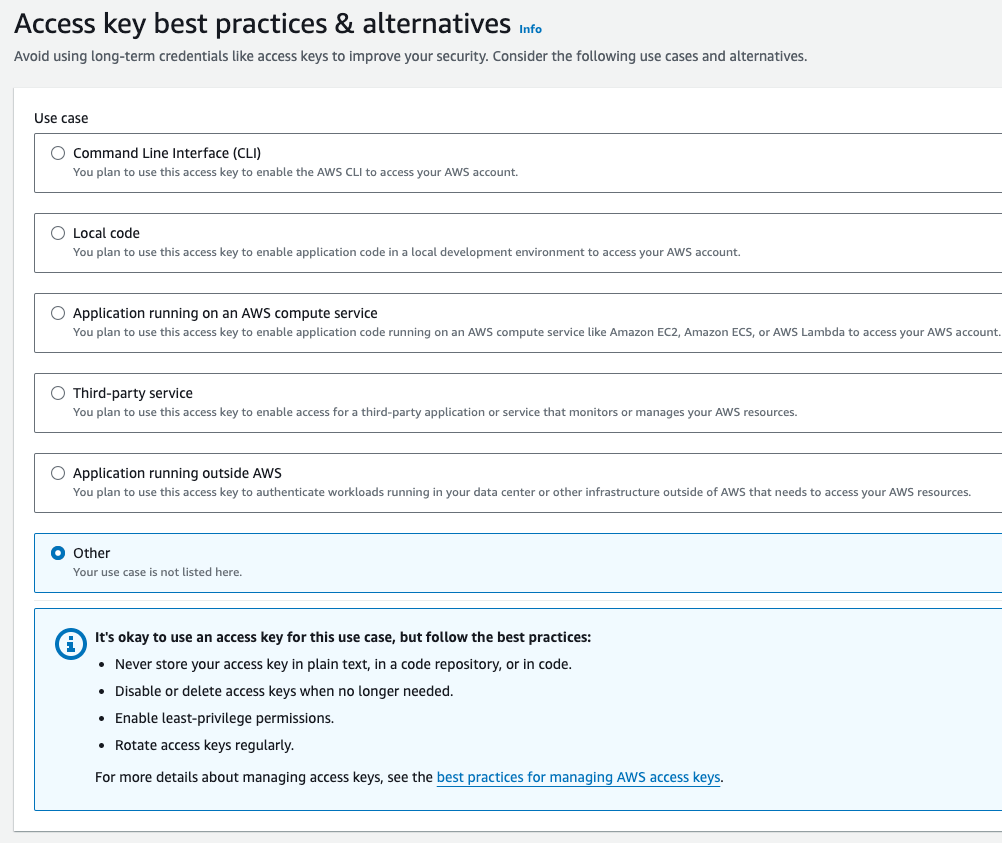Click the selected Other radio button
Image resolution: width=1002 pixels, height=843 pixels.
click(x=58, y=553)
